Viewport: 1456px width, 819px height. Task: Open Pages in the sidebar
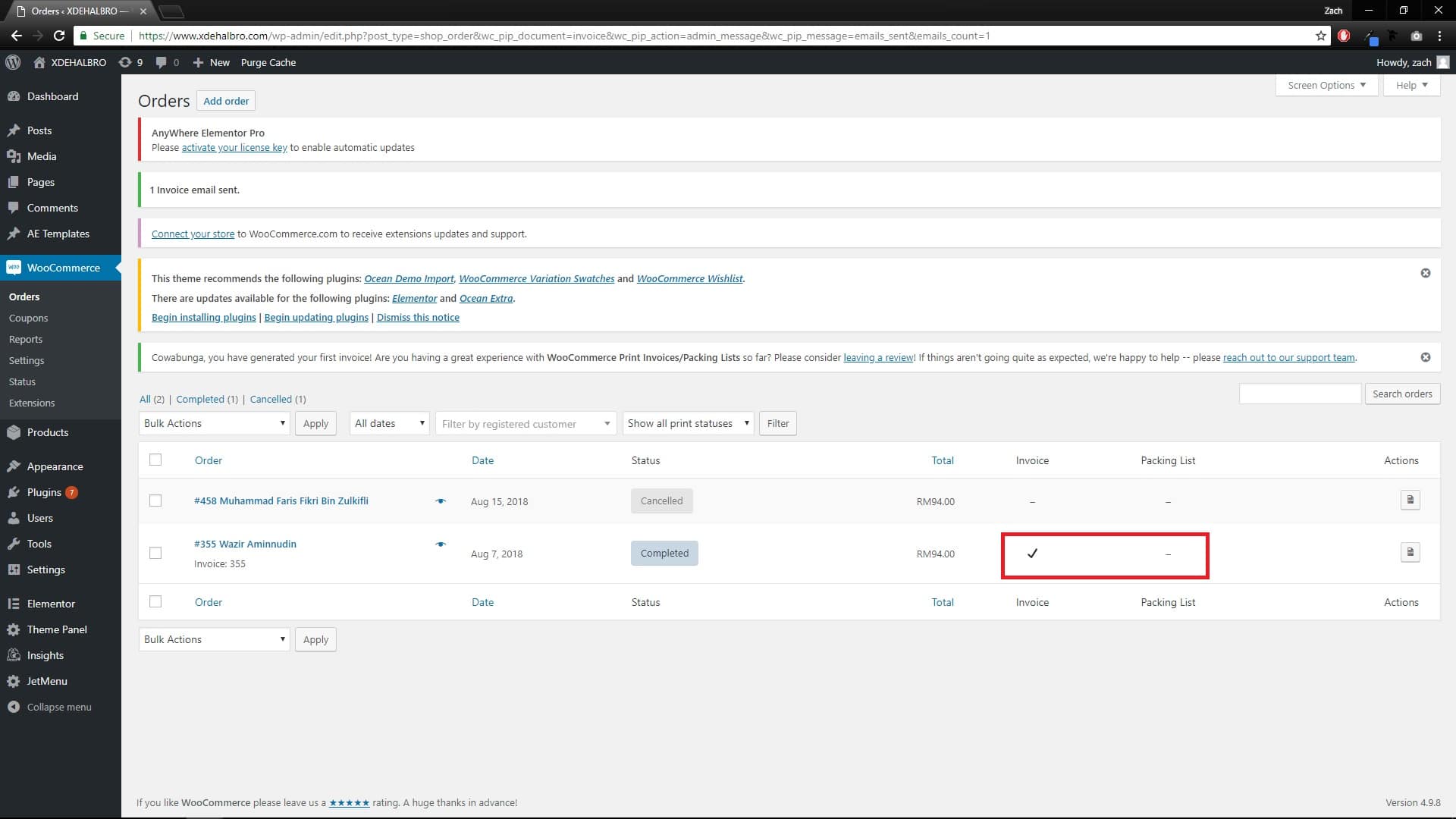61,182
